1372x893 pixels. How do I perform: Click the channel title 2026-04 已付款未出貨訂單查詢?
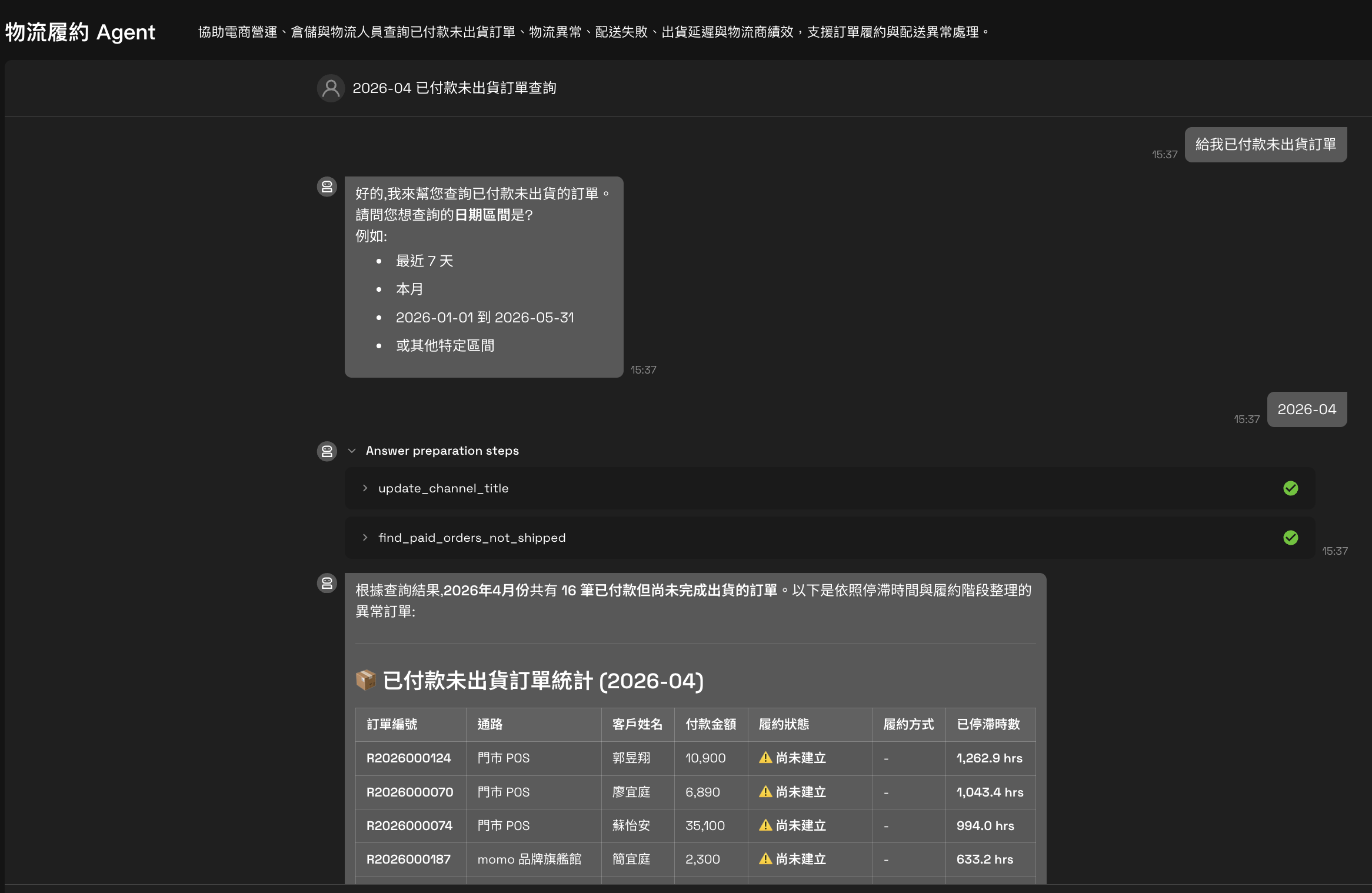[x=454, y=88]
